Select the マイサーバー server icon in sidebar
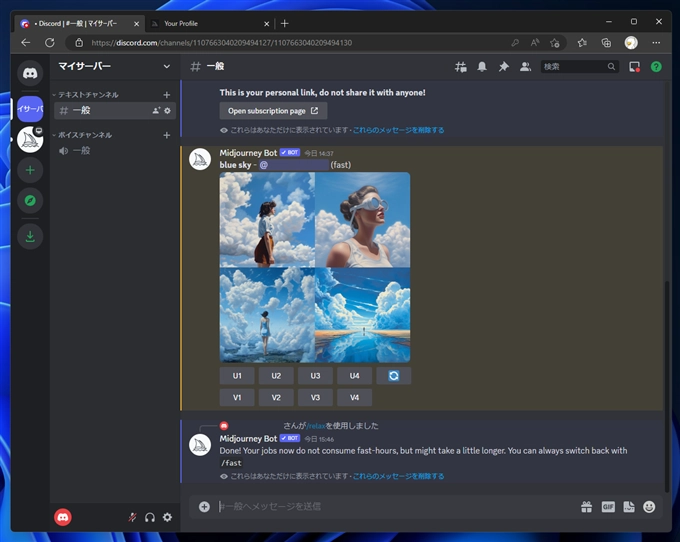The width and height of the screenshot is (680, 542). 30,109
